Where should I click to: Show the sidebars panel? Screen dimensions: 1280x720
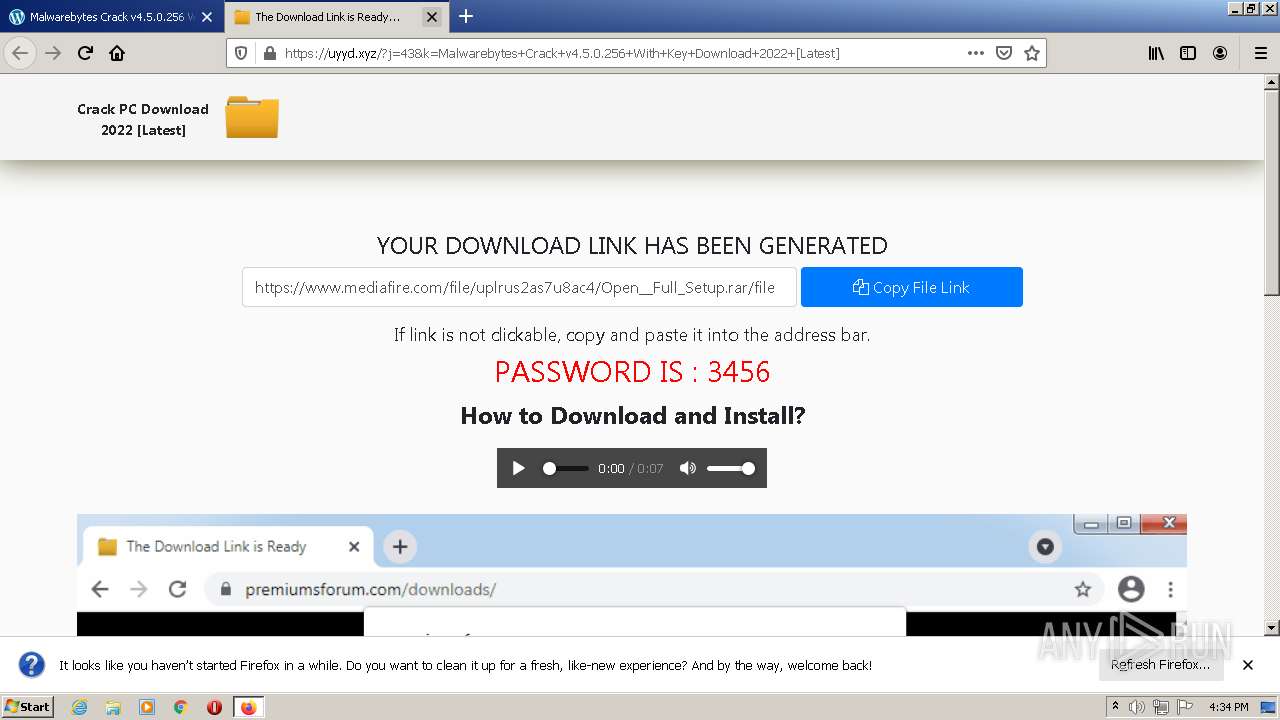1188,53
